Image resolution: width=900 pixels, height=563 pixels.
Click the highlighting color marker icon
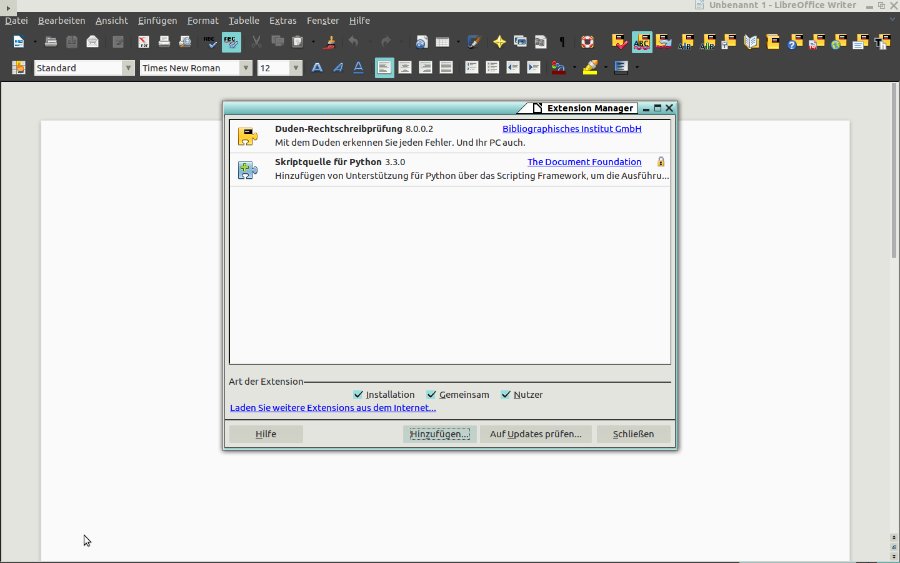click(590, 68)
